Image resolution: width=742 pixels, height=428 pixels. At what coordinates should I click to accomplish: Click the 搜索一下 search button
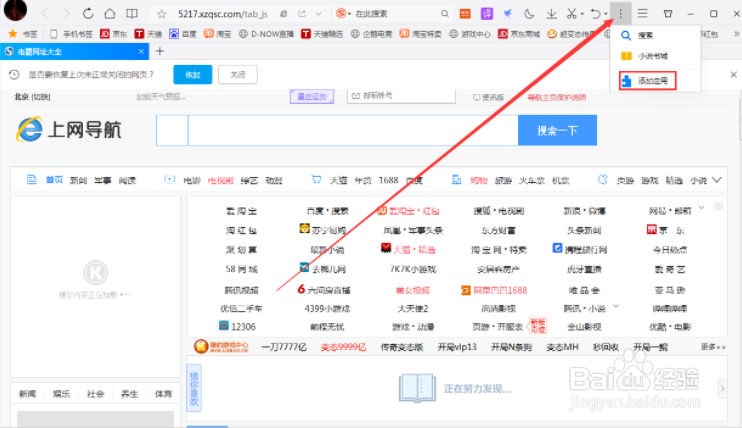tap(557, 130)
